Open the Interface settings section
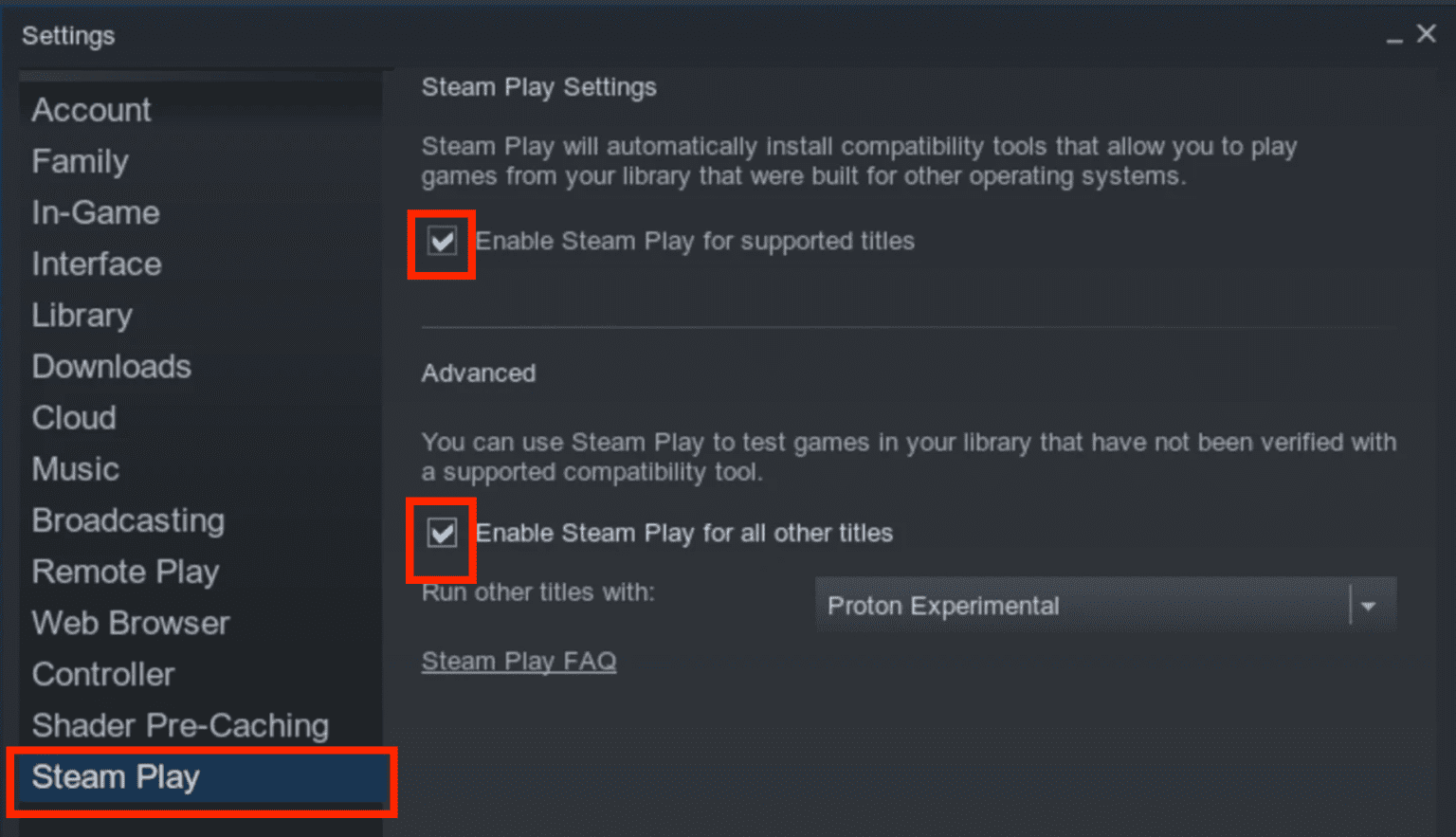 96,264
